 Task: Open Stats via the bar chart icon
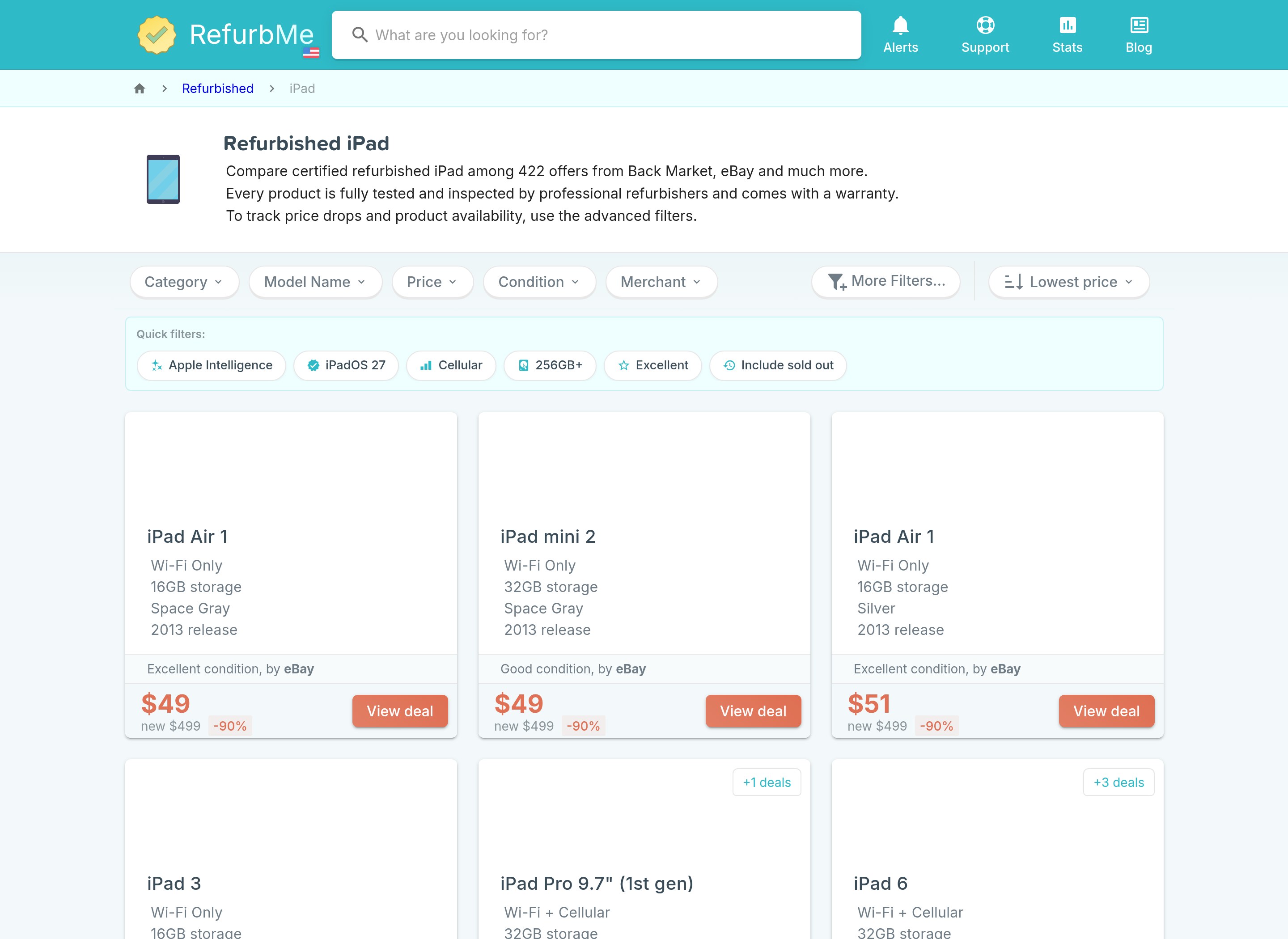point(1068,25)
